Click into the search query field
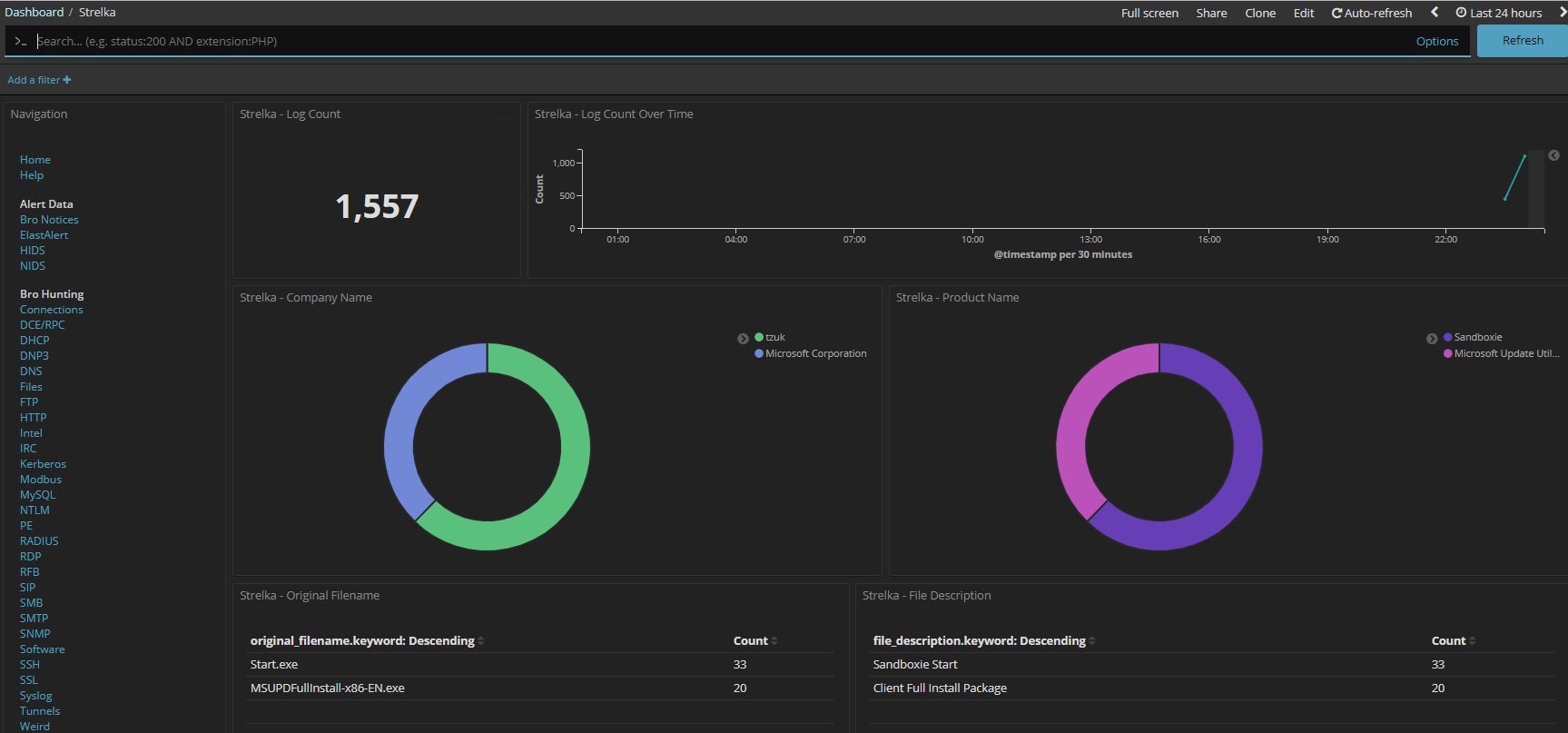 click(722, 41)
